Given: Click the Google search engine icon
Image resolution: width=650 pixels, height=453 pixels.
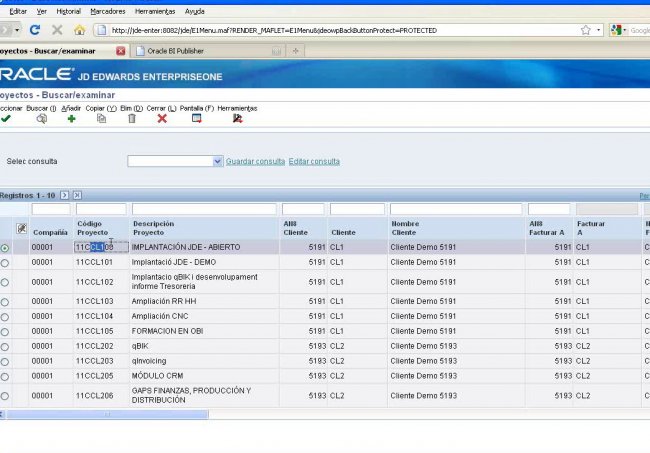Looking at the screenshot, I should coord(616,30).
